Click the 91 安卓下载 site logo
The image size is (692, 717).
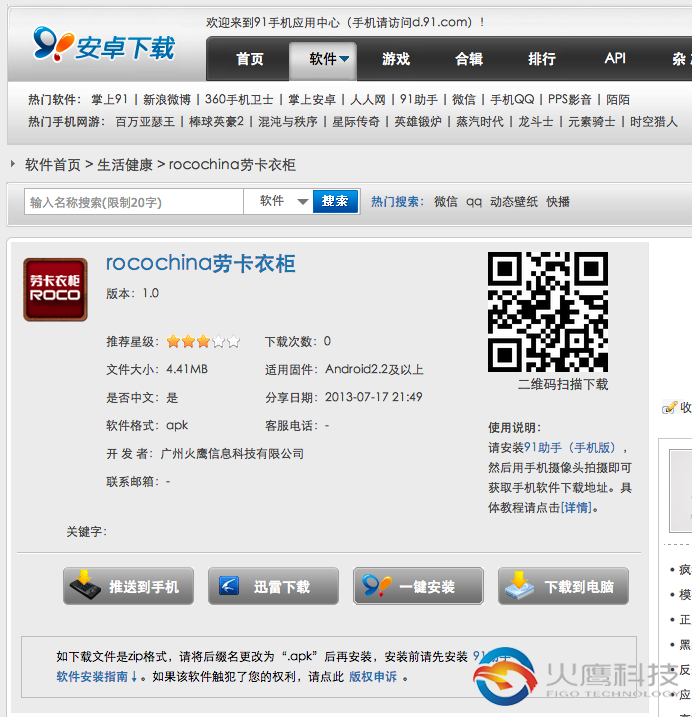coord(103,44)
